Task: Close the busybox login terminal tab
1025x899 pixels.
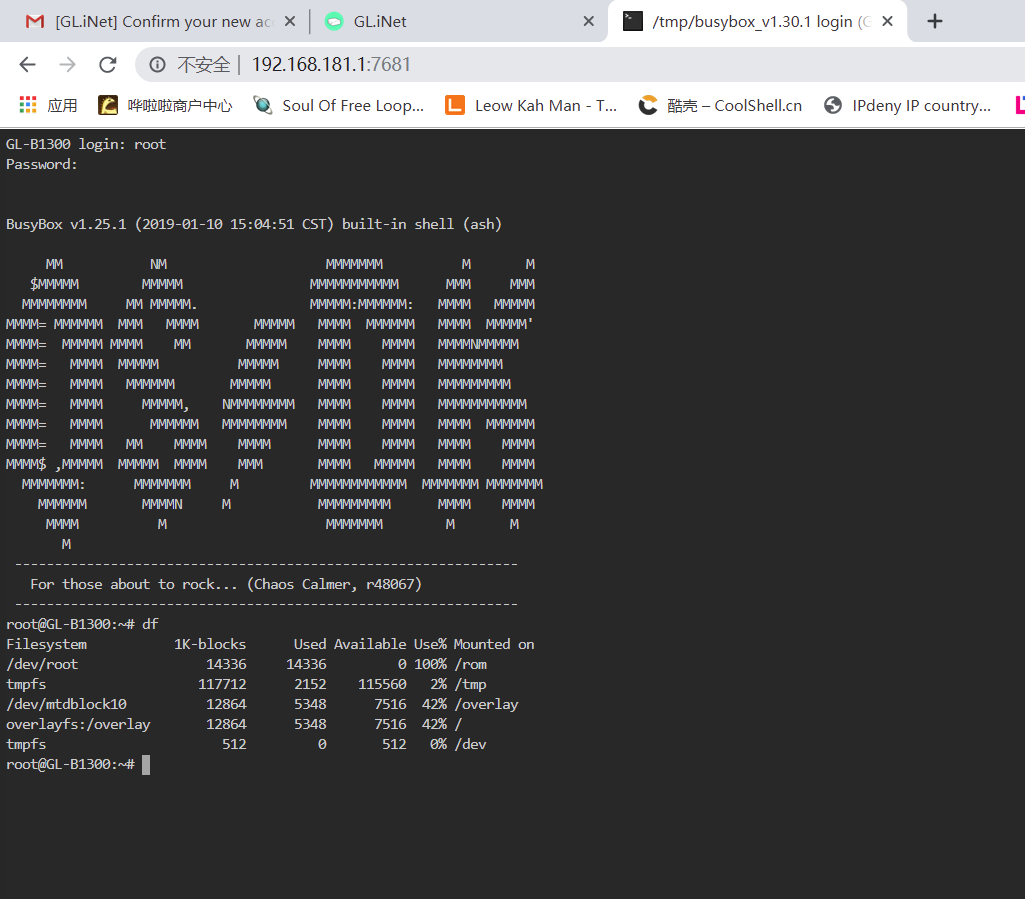Action: [888, 21]
